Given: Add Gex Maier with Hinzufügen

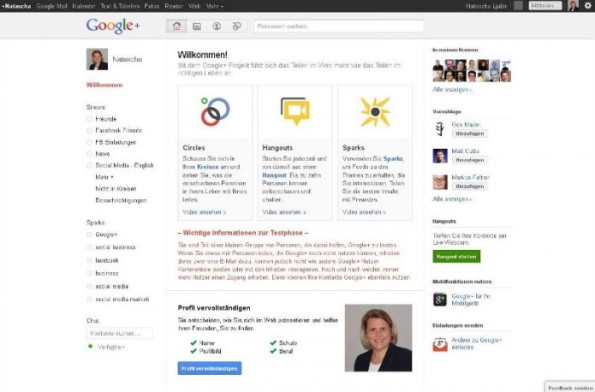Looking at the screenshot, I should pos(469,134).
